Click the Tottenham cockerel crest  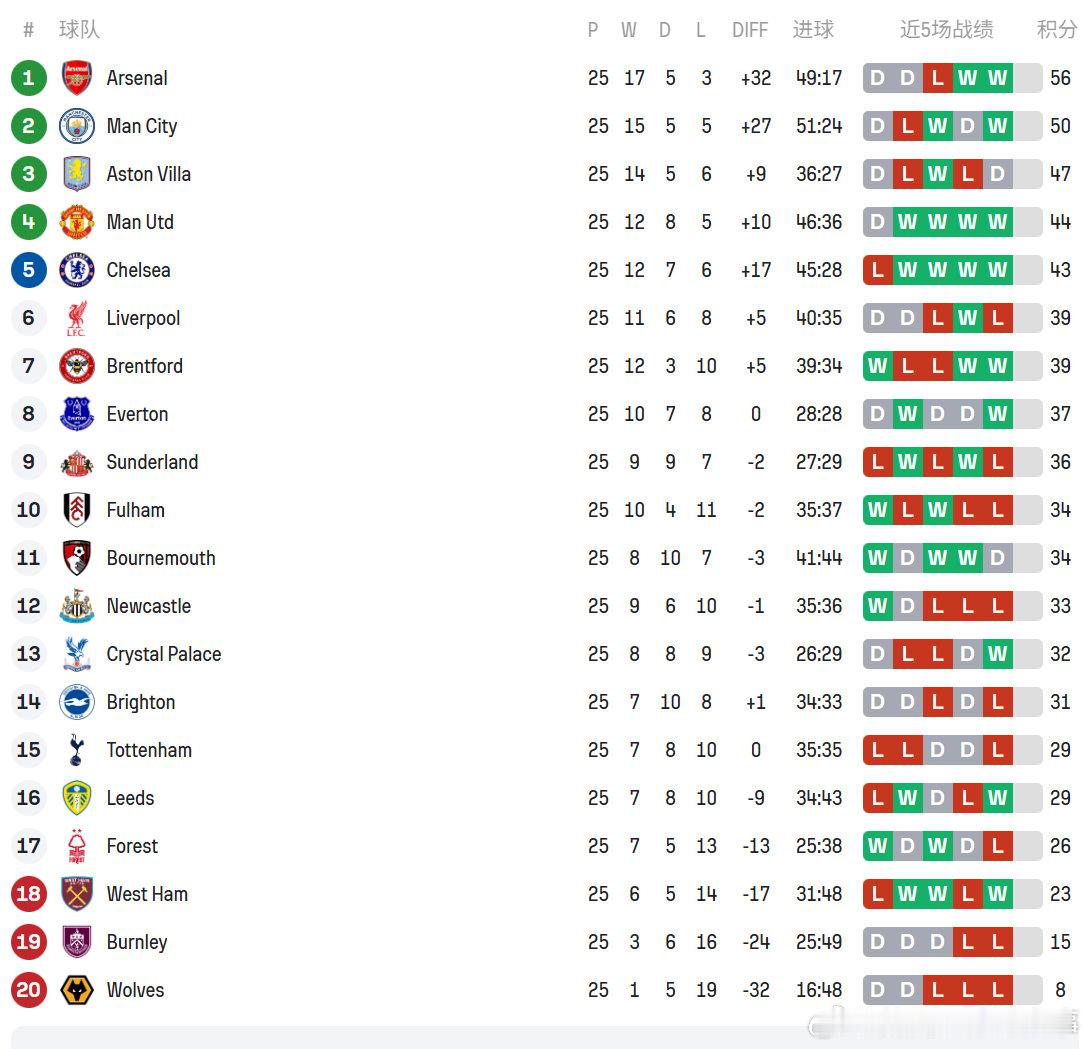(76, 749)
